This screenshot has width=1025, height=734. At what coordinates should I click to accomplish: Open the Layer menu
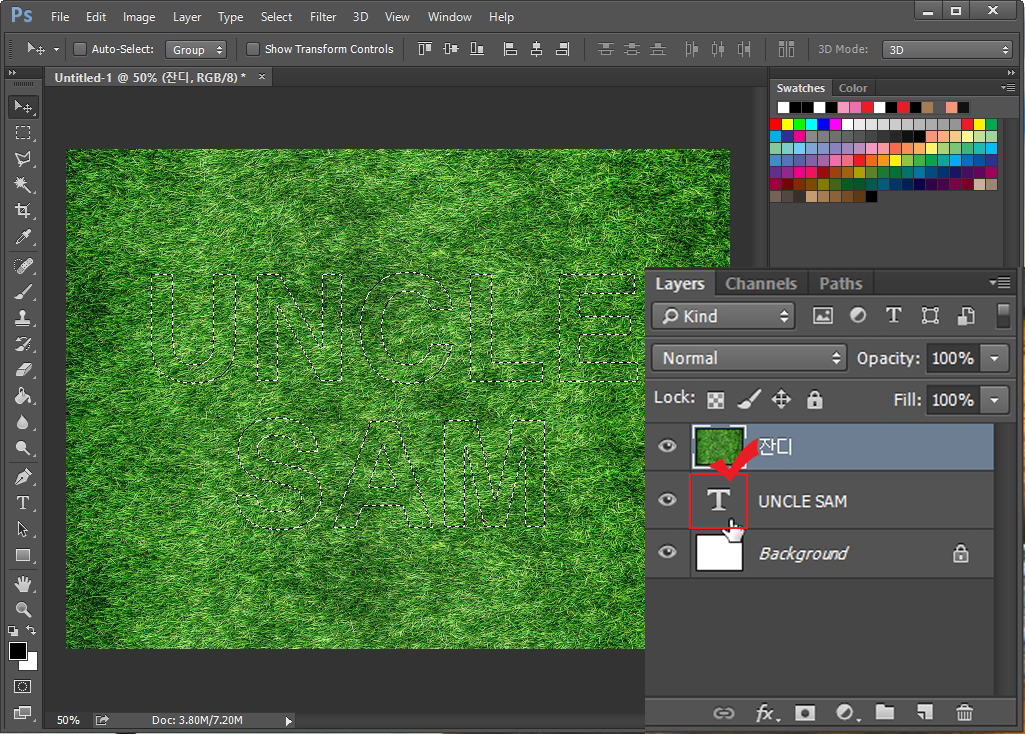tap(187, 17)
